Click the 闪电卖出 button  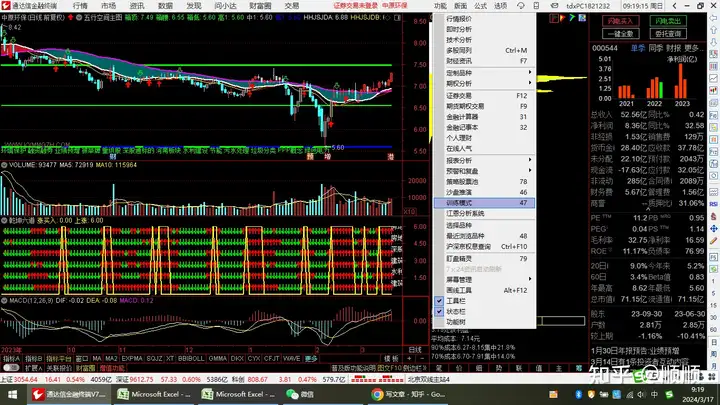[668, 21]
